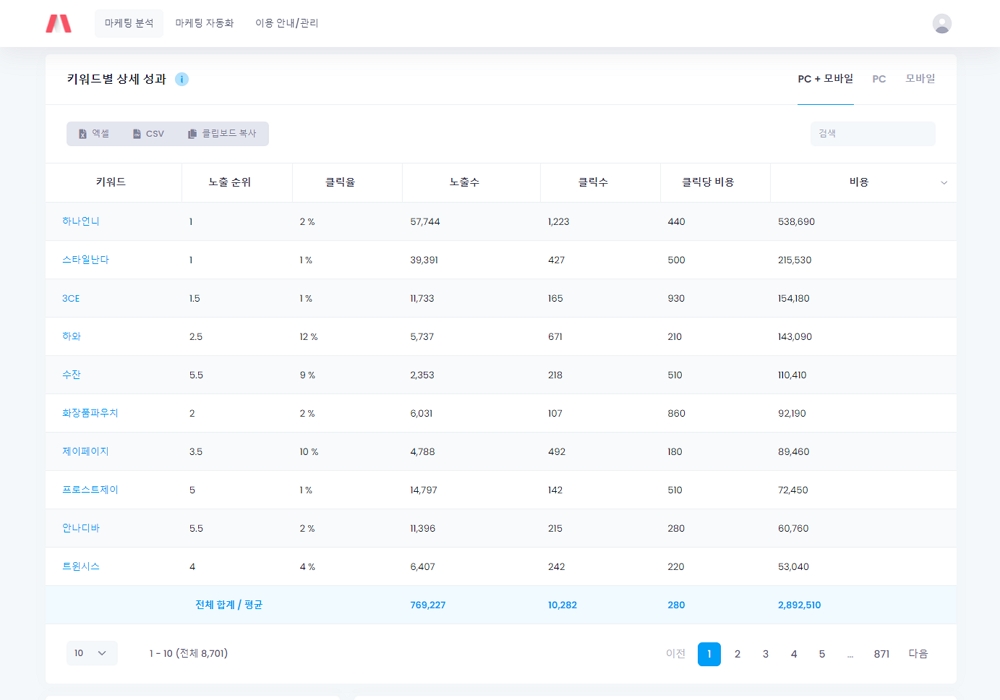Click the 다음 next page button
1000x700 pixels.
[918, 654]
